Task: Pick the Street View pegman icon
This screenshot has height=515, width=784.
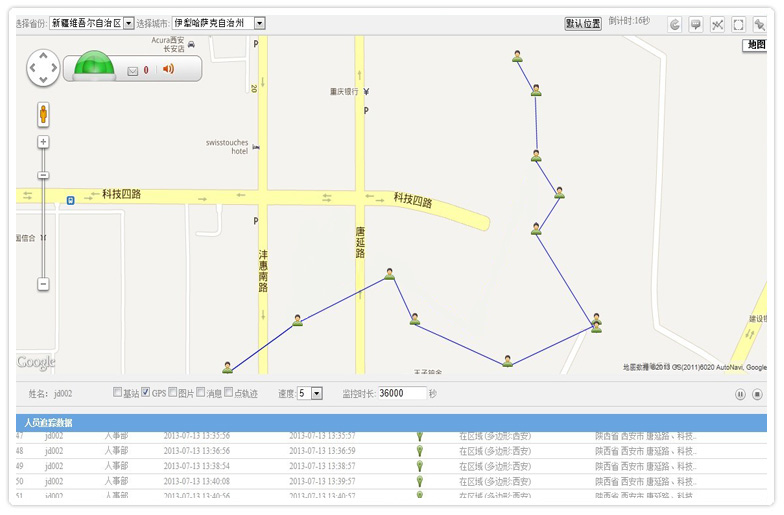Action: pyautogui.click(x=43, y=114)
